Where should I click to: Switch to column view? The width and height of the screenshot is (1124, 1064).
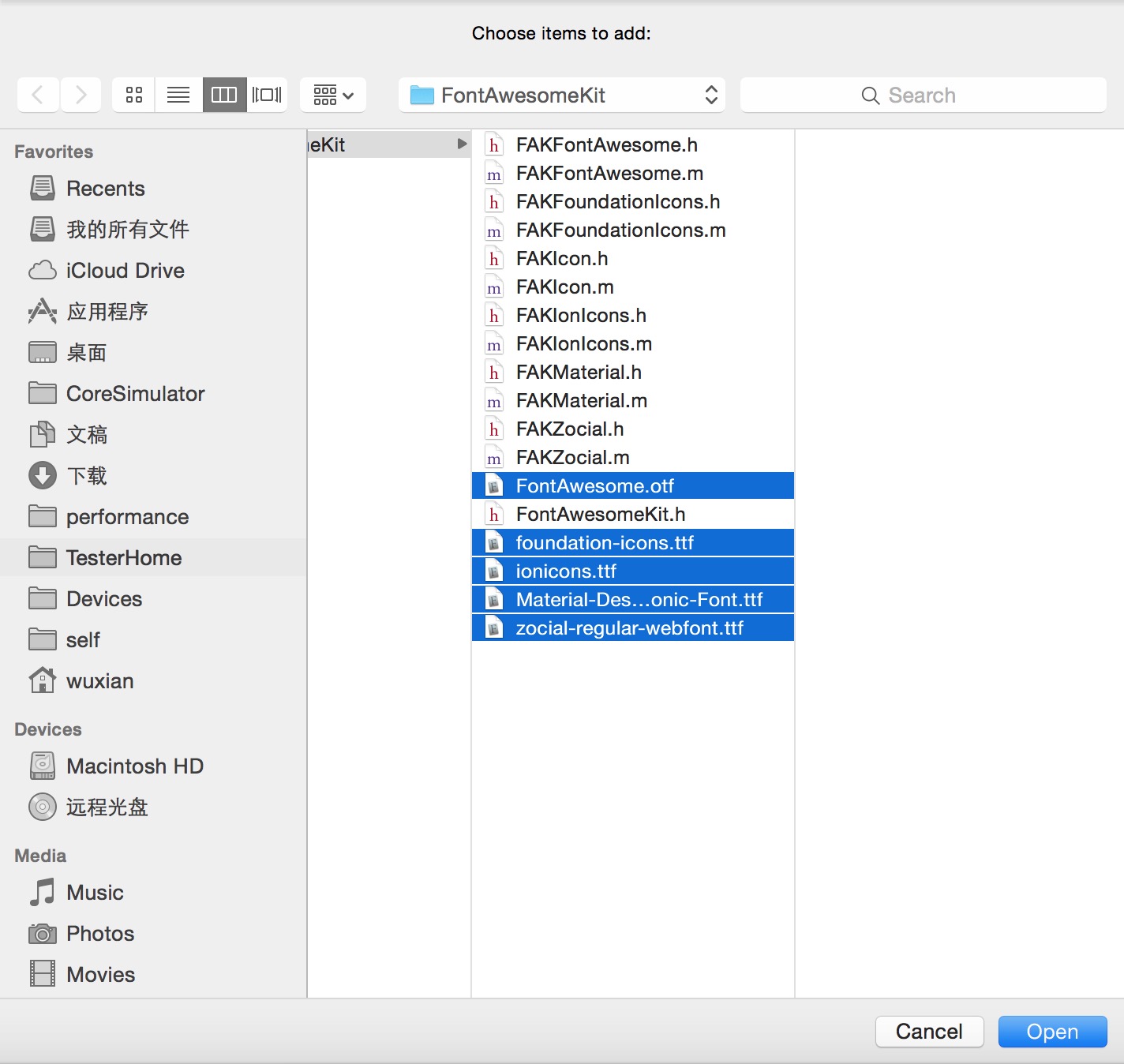click(224, 96)
